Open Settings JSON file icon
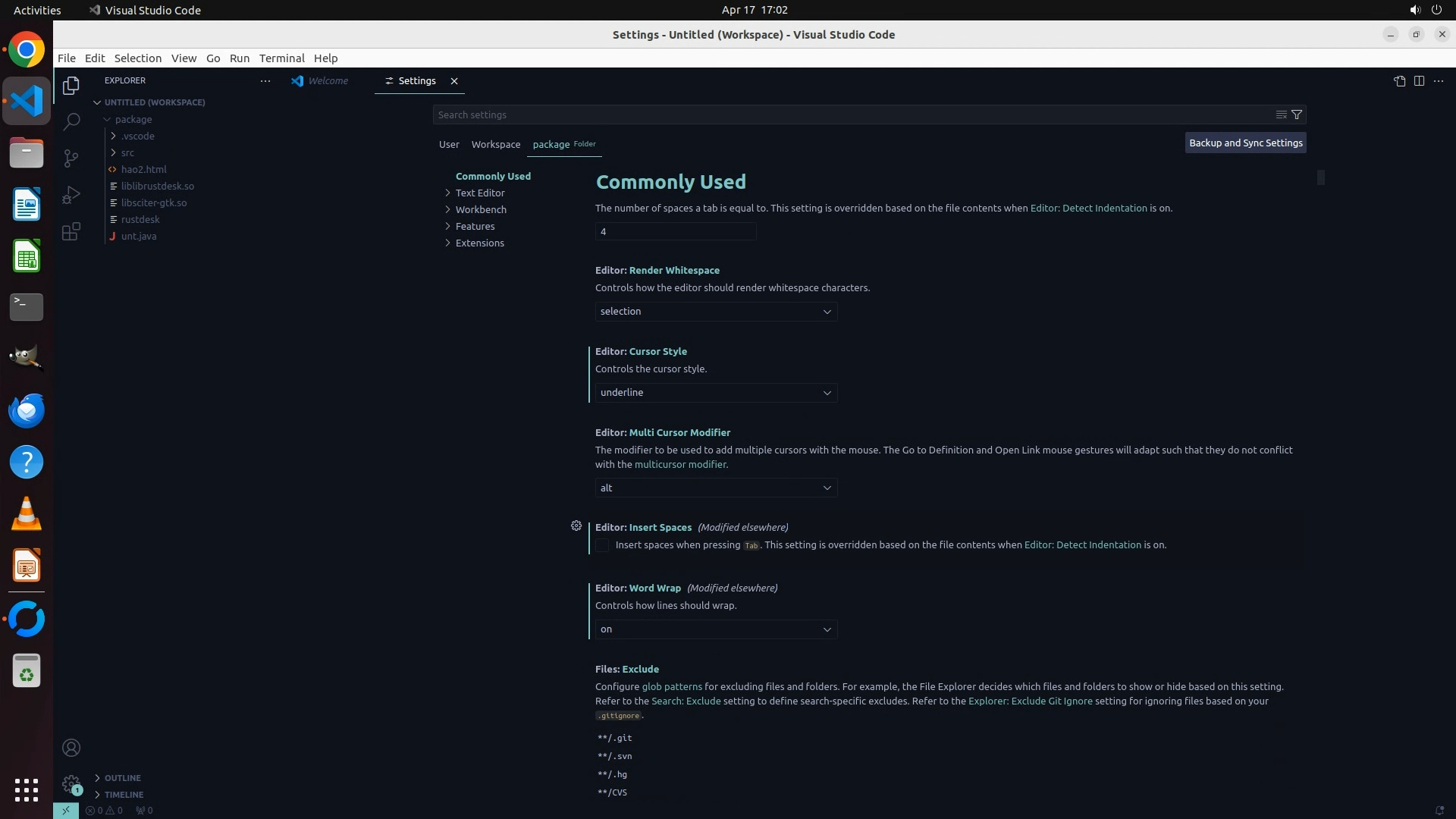This screenshot has width=1456, height=819. pos(1399,81)
